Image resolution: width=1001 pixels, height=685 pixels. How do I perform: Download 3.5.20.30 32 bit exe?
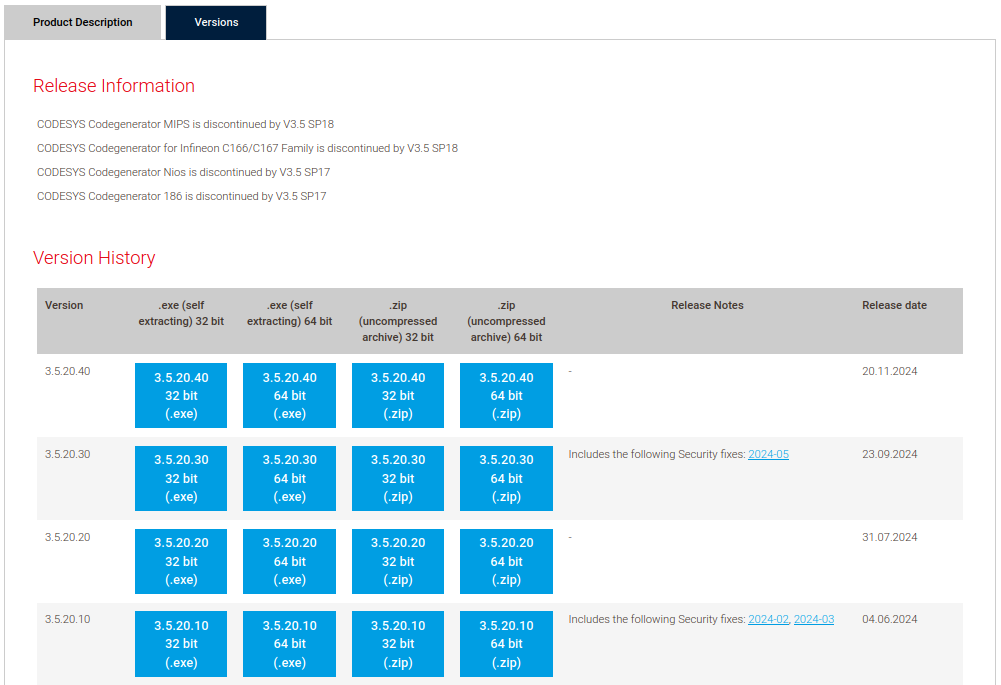[x=181, y=478]
